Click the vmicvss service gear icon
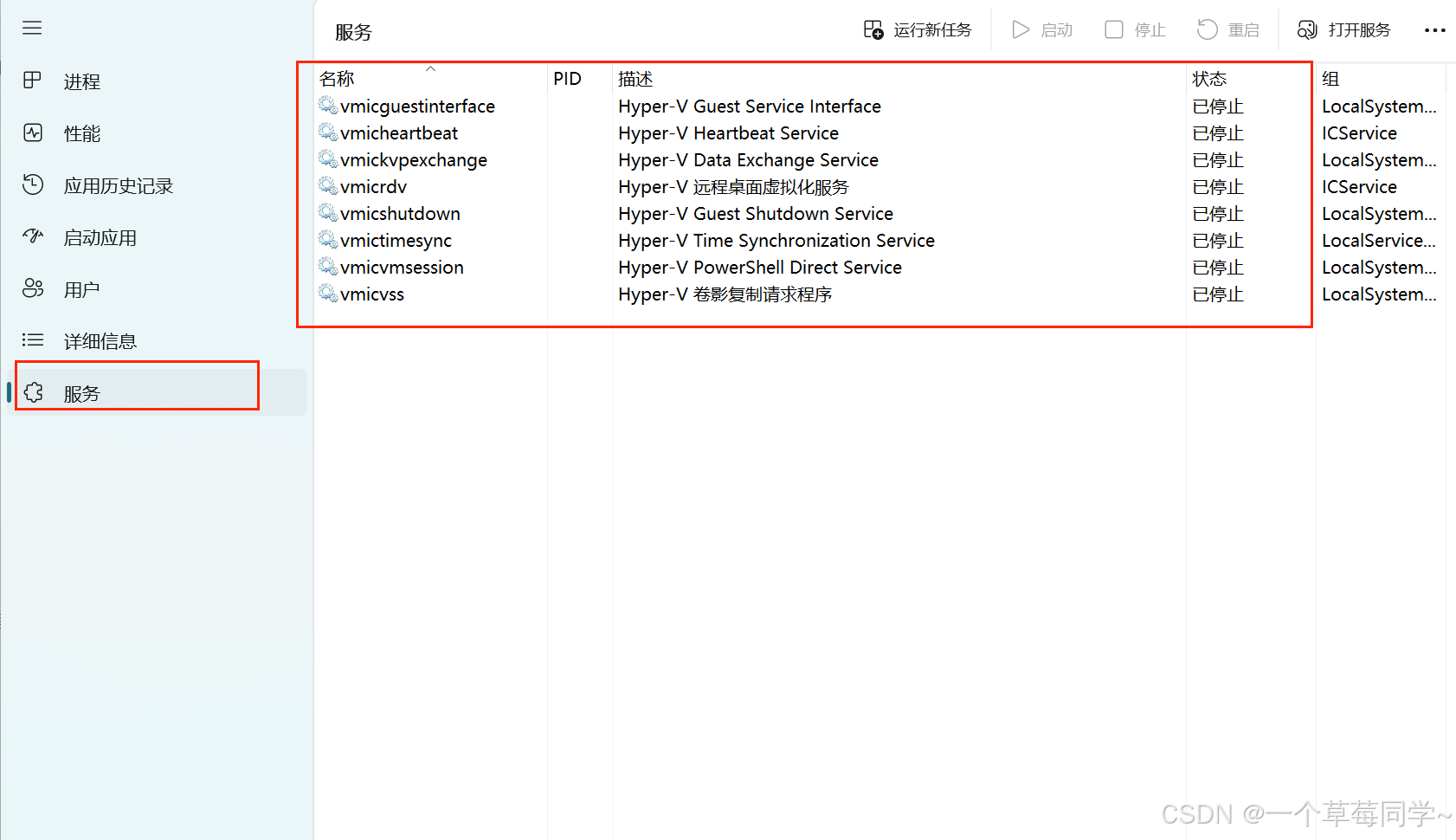 click(x=328, y=294)
